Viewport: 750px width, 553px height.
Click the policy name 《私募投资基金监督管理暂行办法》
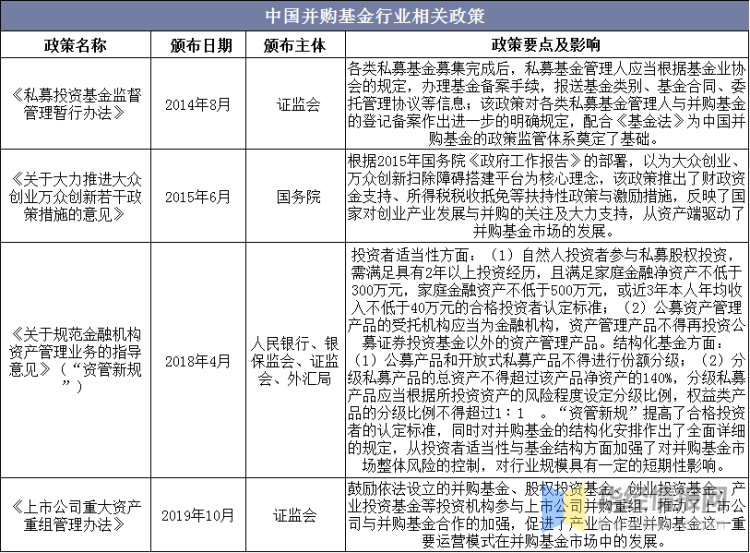pos(76,104)
